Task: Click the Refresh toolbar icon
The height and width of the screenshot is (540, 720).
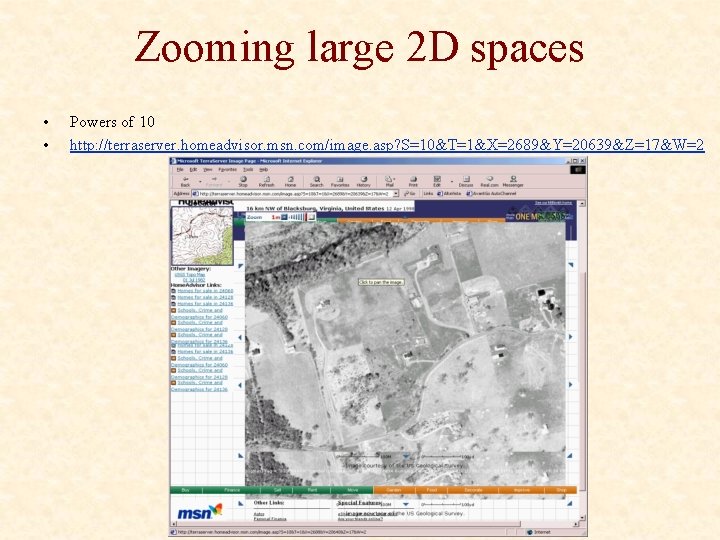Action: 266,181
